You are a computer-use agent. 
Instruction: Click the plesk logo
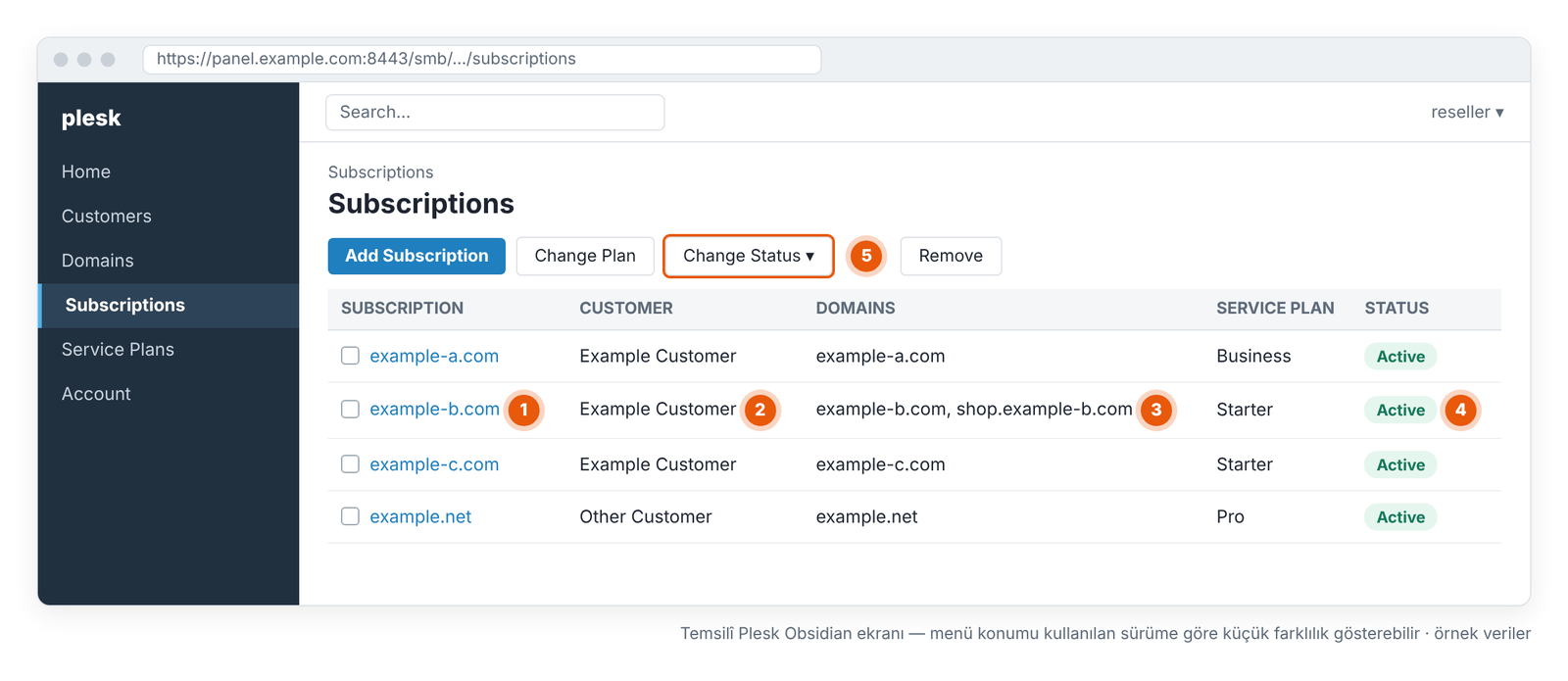point(91,118)
